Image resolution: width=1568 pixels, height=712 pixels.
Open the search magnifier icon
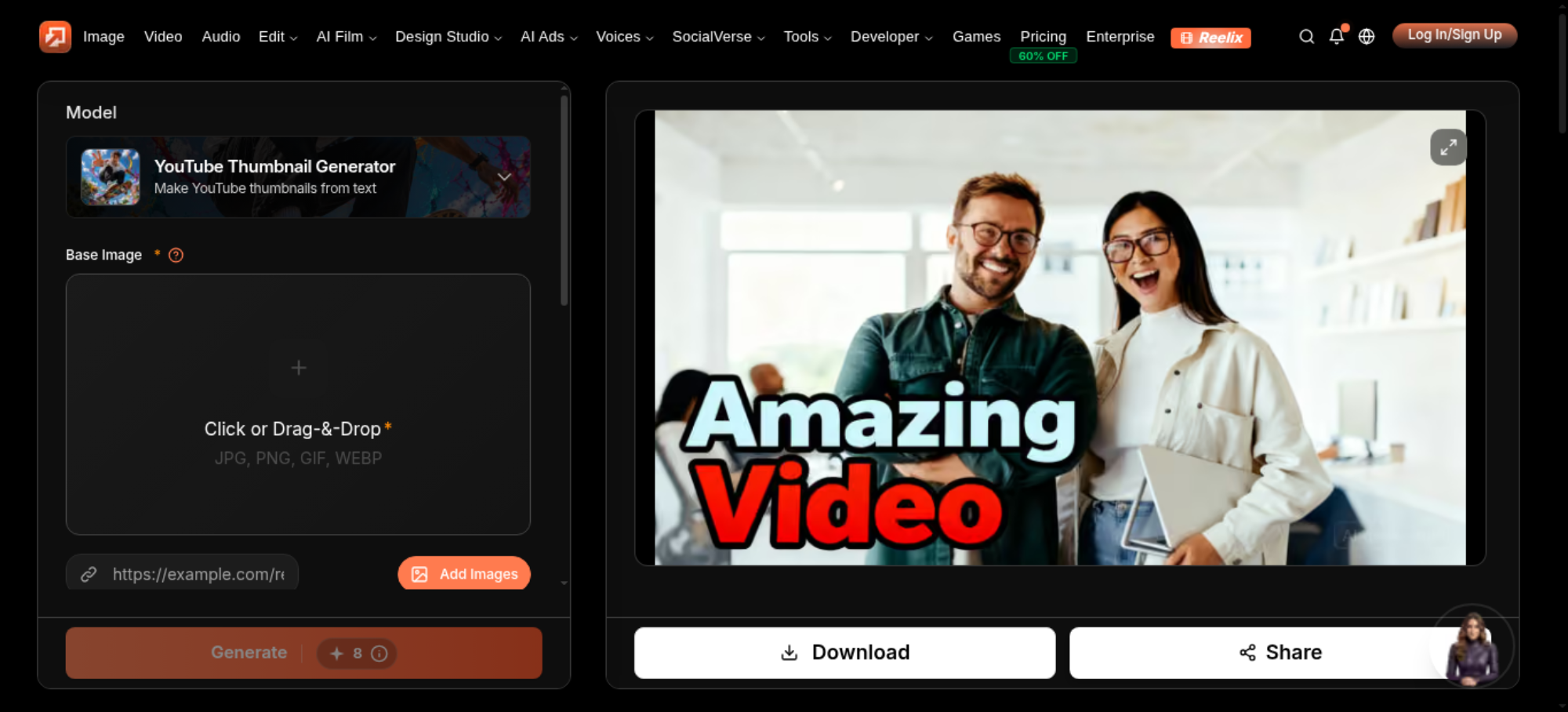pyautogui.click(x=1306, y=36)
